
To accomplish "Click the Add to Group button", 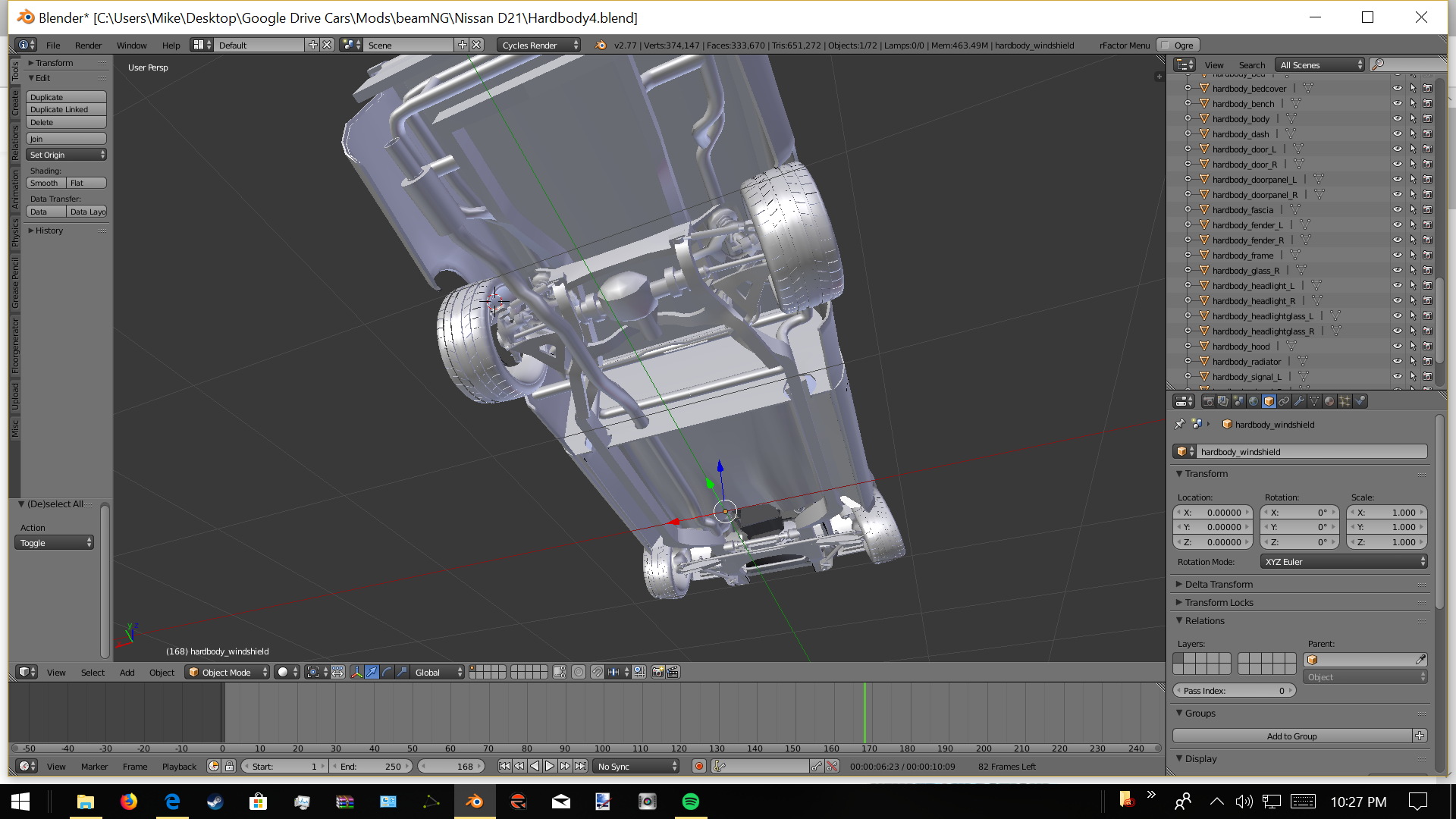I will click(1291, 736).
